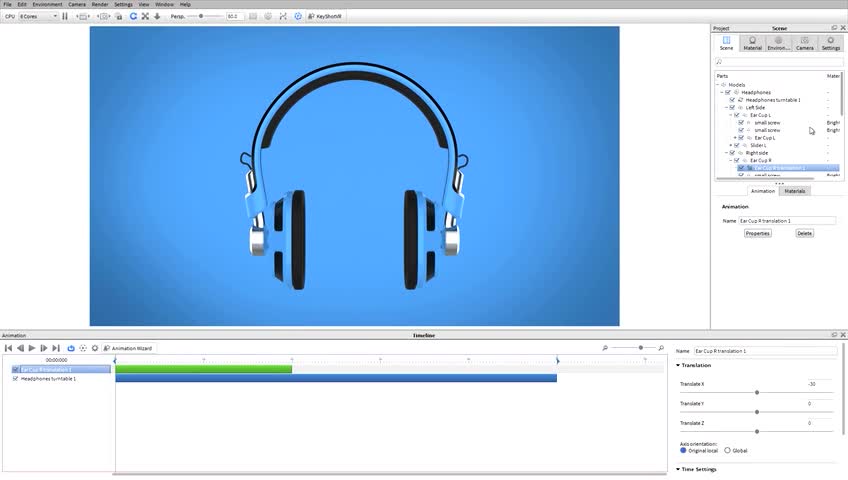Screen dimensions: 848x480
Task: Select Global axis orientation
Action: coord(727,450)
